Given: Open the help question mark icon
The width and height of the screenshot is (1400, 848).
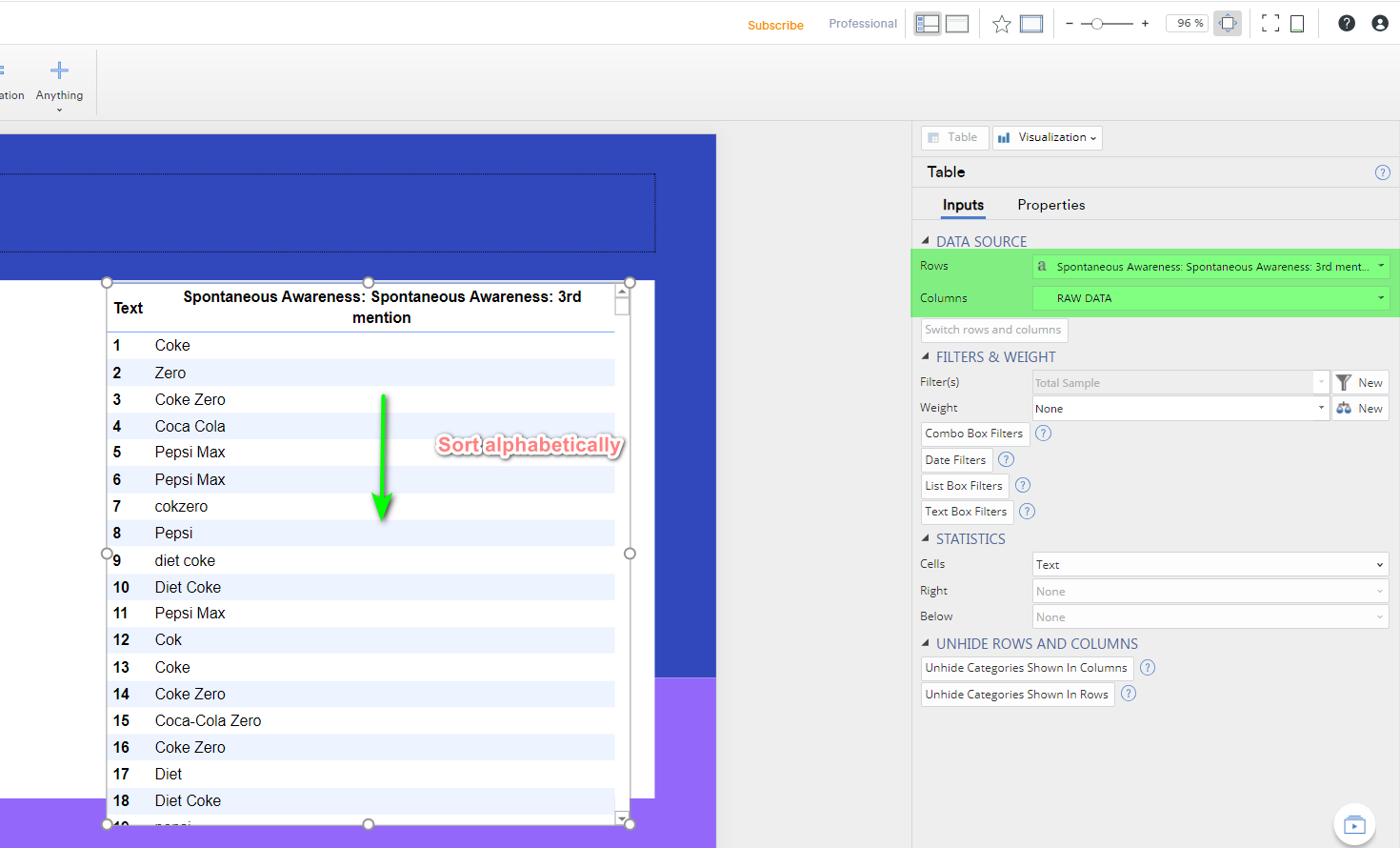Looking at the screenshot, I should pos(1347,24).
